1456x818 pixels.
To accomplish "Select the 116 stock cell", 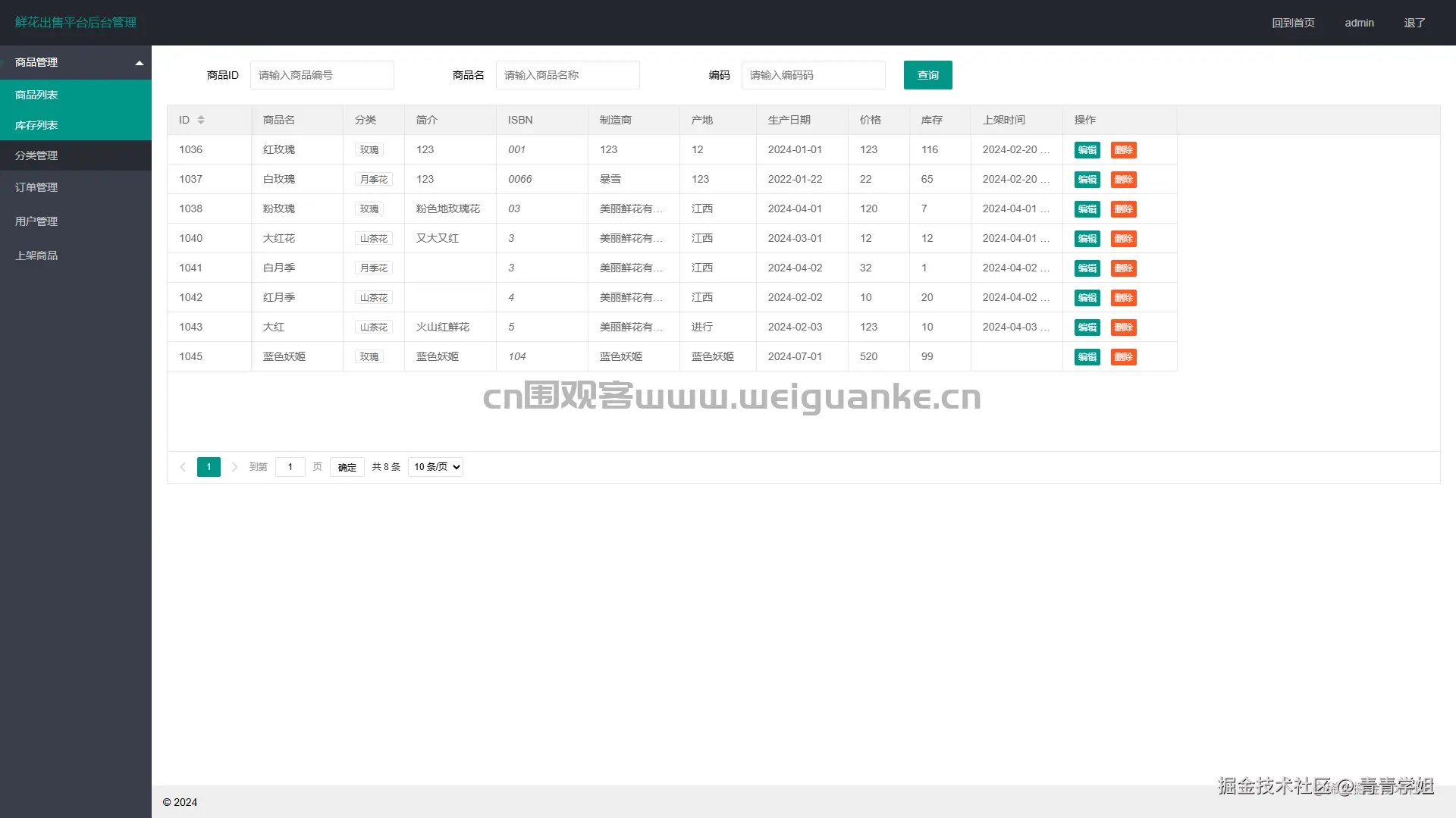I will pyautogui.click(x=940, y=149).
